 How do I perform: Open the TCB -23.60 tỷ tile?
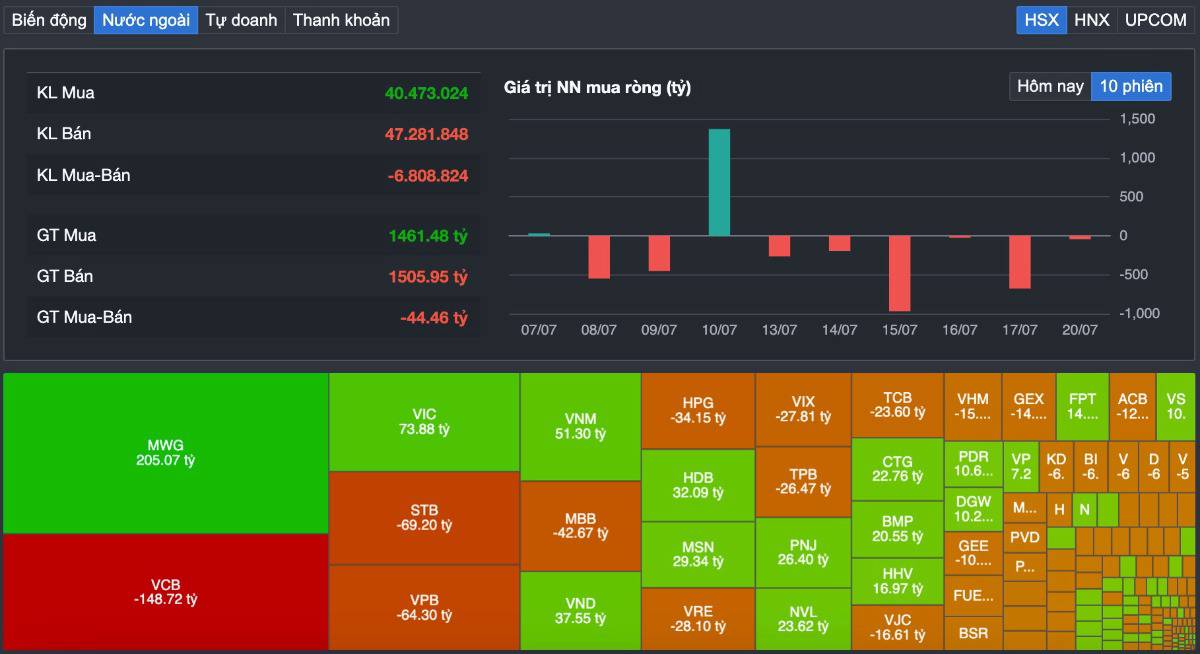click(897, 405)
